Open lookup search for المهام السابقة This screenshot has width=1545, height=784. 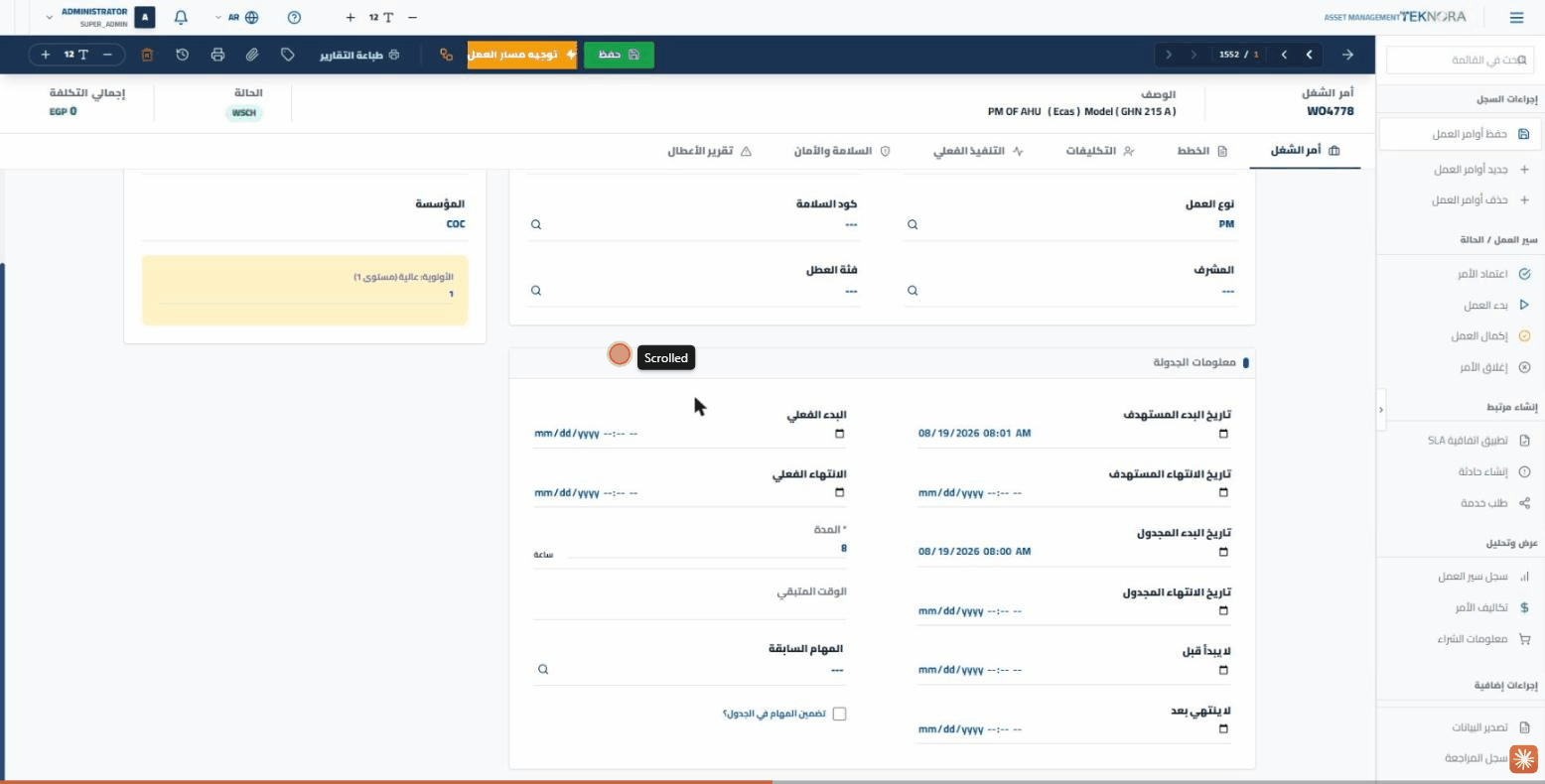543,670
